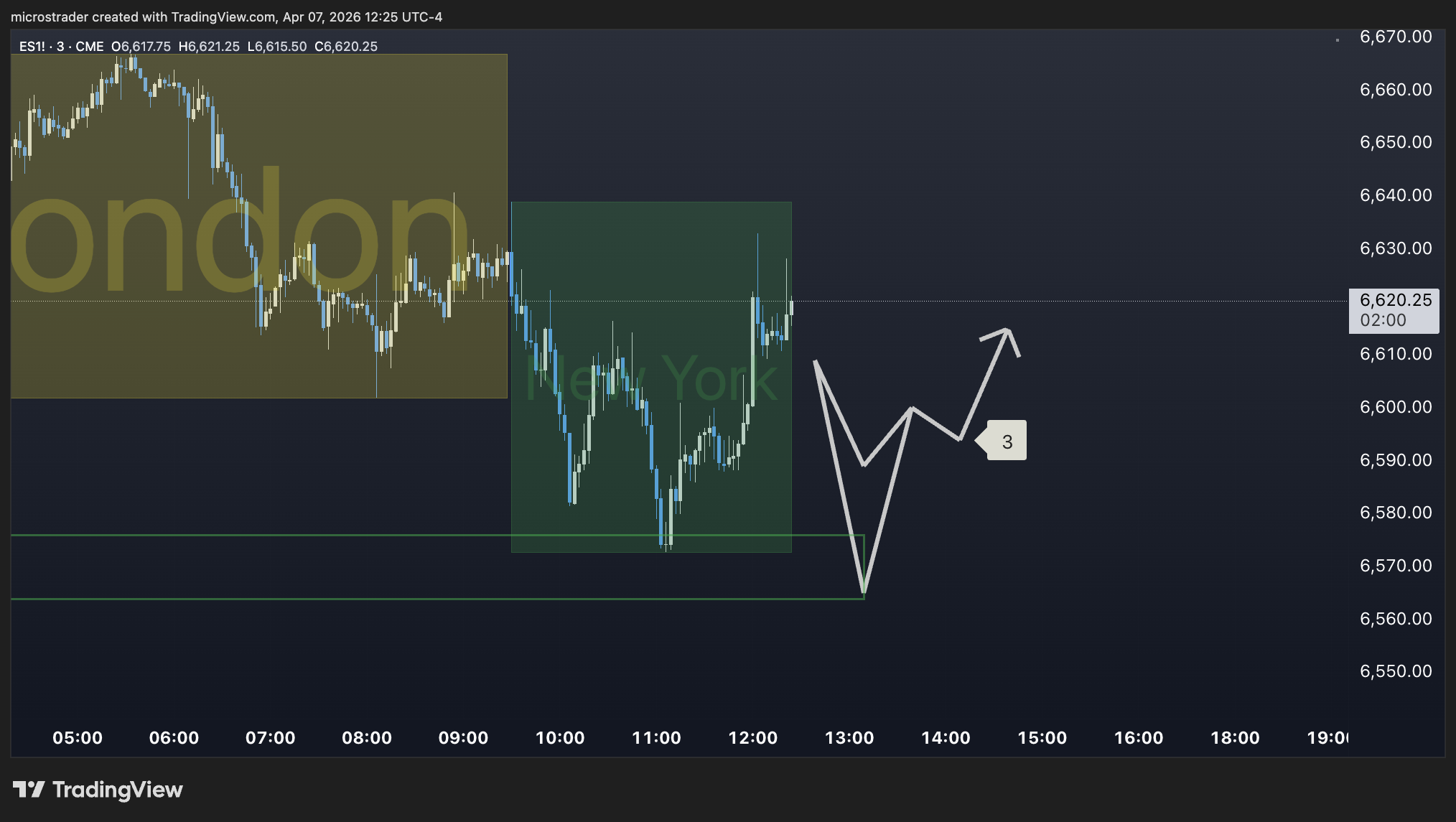Click the 6,590.00 price axis label

(1396, 460)
